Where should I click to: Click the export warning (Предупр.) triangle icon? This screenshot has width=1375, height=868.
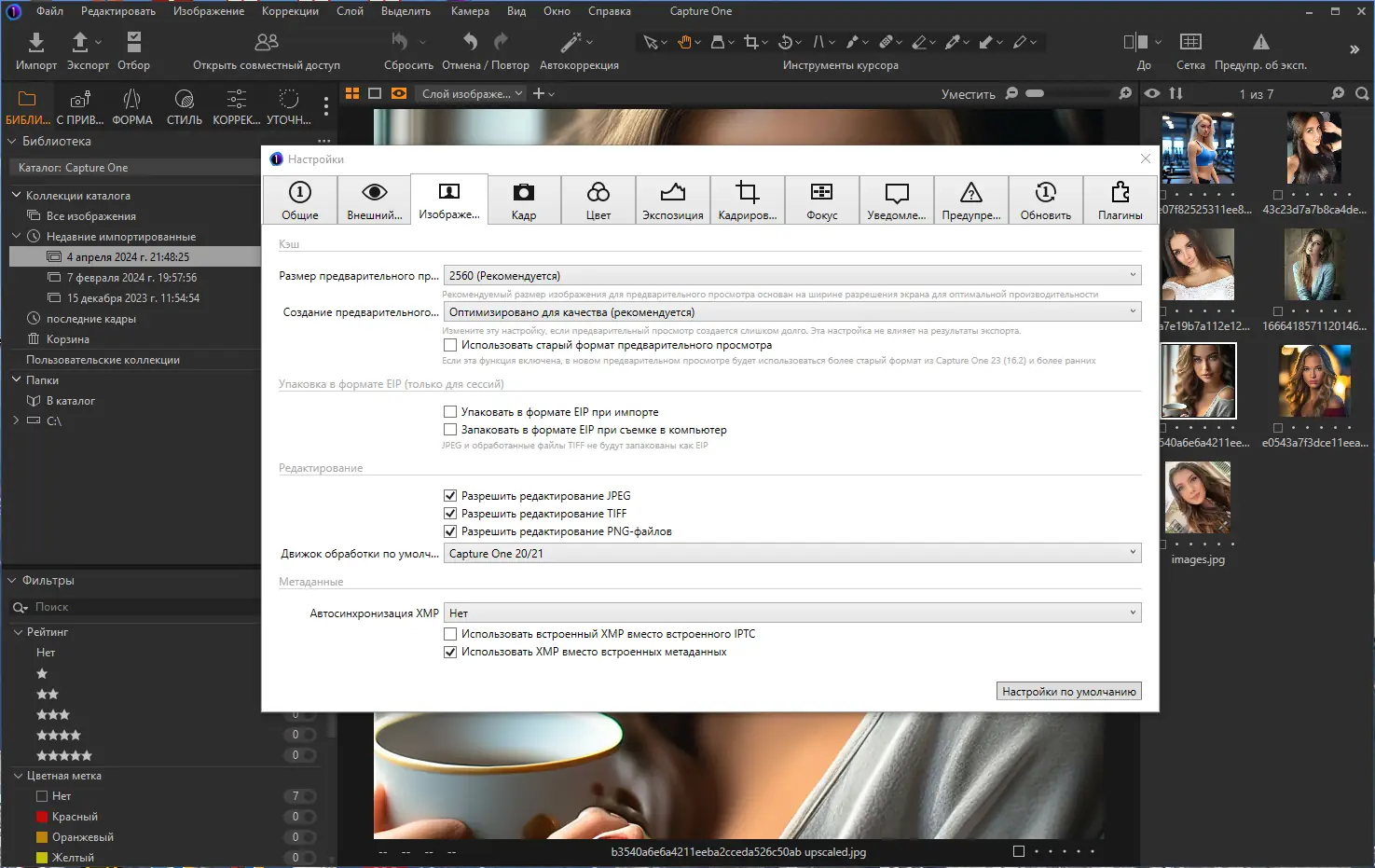pyautogui.click(x=1260, y=42)
